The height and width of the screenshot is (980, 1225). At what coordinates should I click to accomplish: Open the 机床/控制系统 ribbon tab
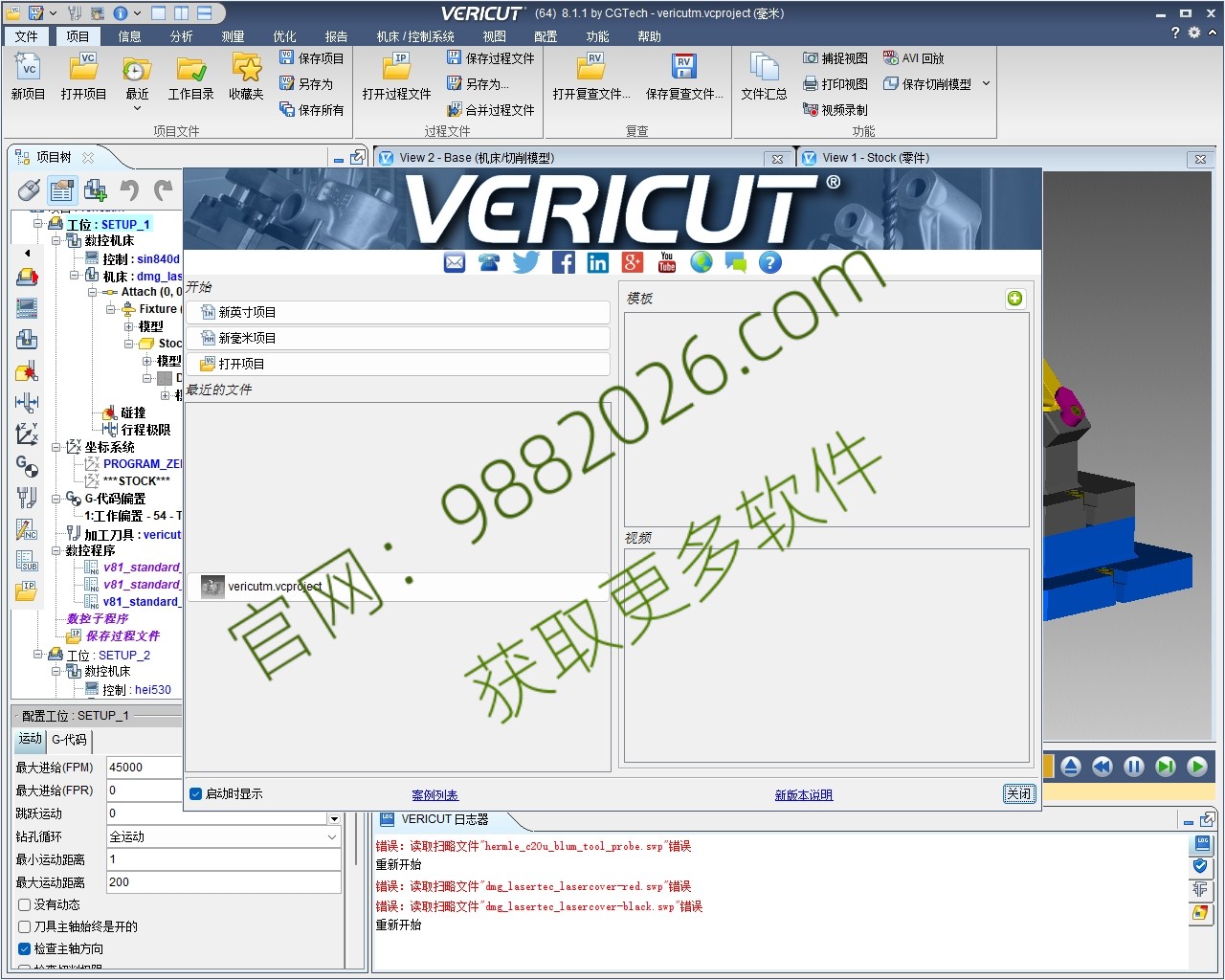(x=415, y=36)
